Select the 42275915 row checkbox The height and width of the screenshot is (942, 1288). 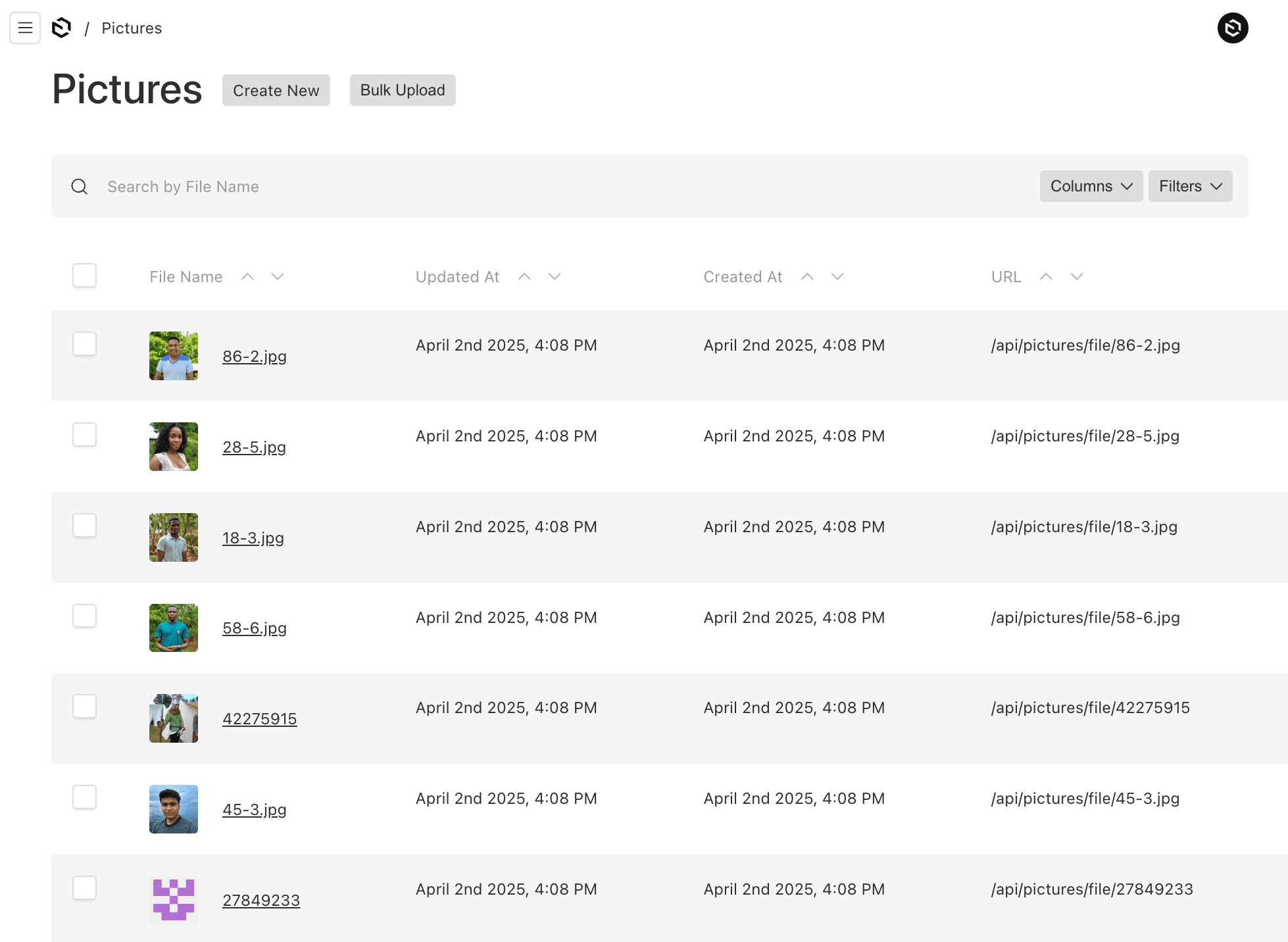84,706
